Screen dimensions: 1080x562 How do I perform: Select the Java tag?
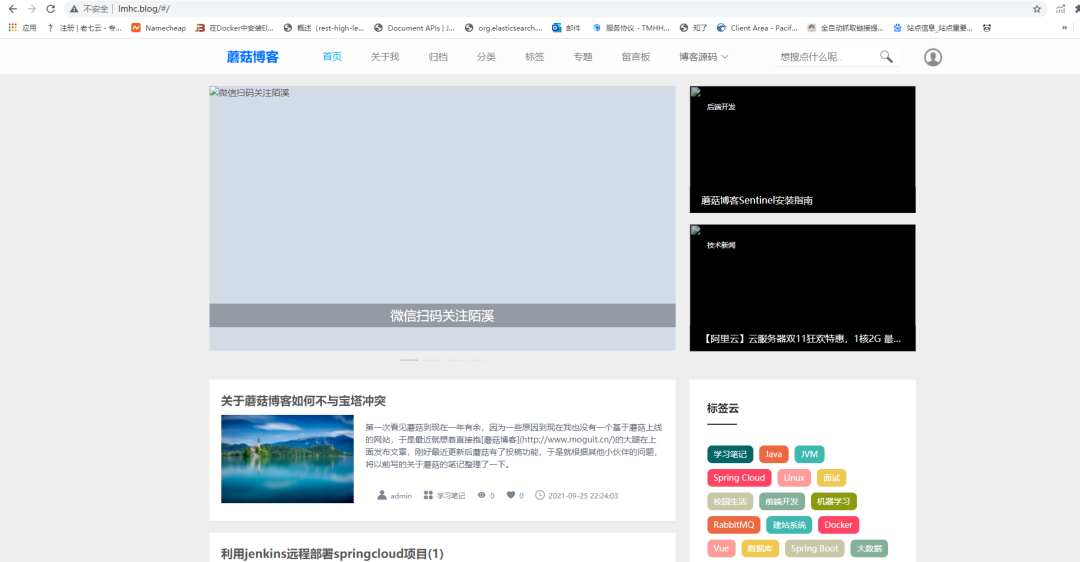[x=773, y=455]
